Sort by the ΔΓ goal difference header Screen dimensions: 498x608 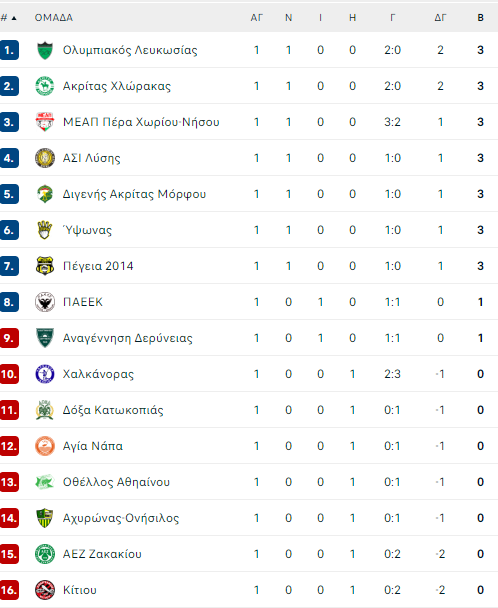tap(440, 18)
